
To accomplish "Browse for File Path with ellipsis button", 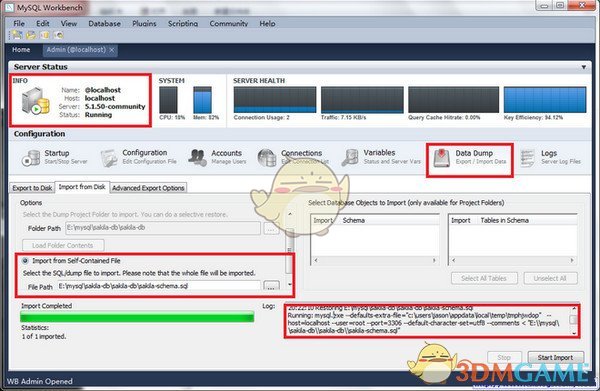I will 271,286.
